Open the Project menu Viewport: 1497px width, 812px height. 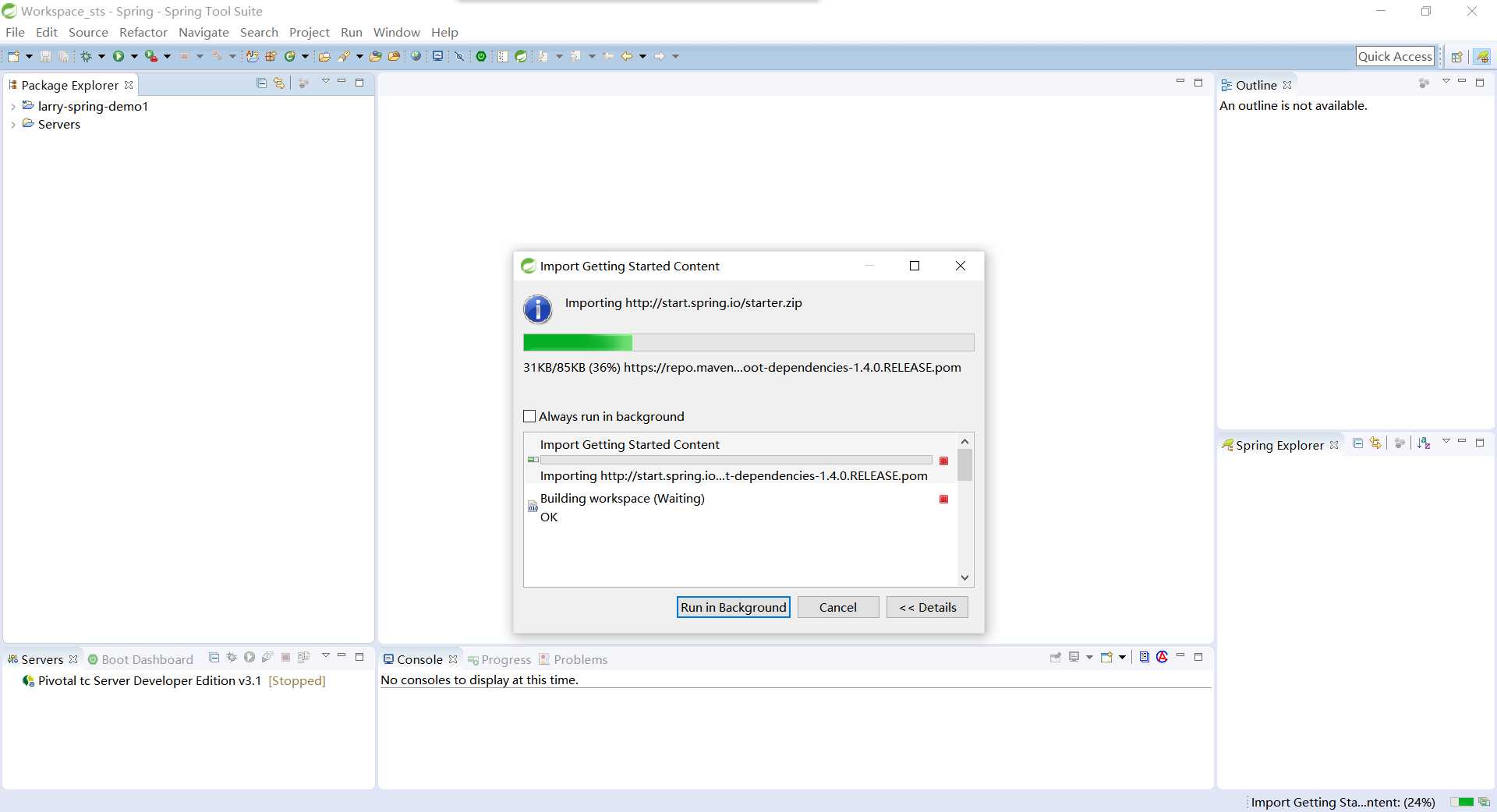[309, 32]
